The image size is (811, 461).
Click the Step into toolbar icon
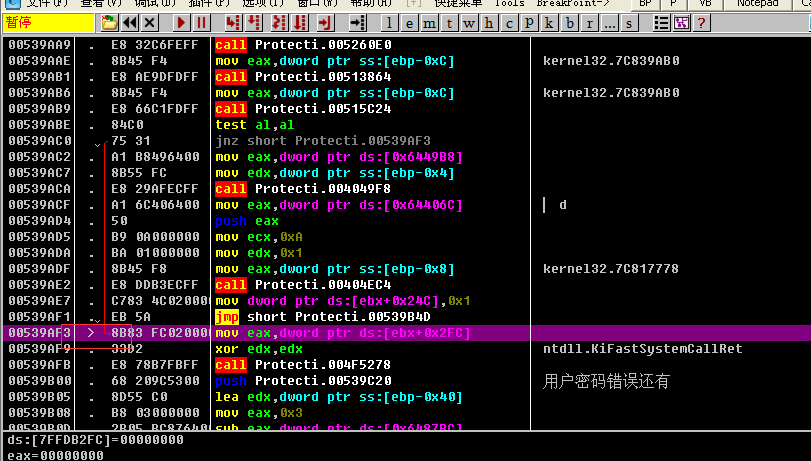[230, 22]
